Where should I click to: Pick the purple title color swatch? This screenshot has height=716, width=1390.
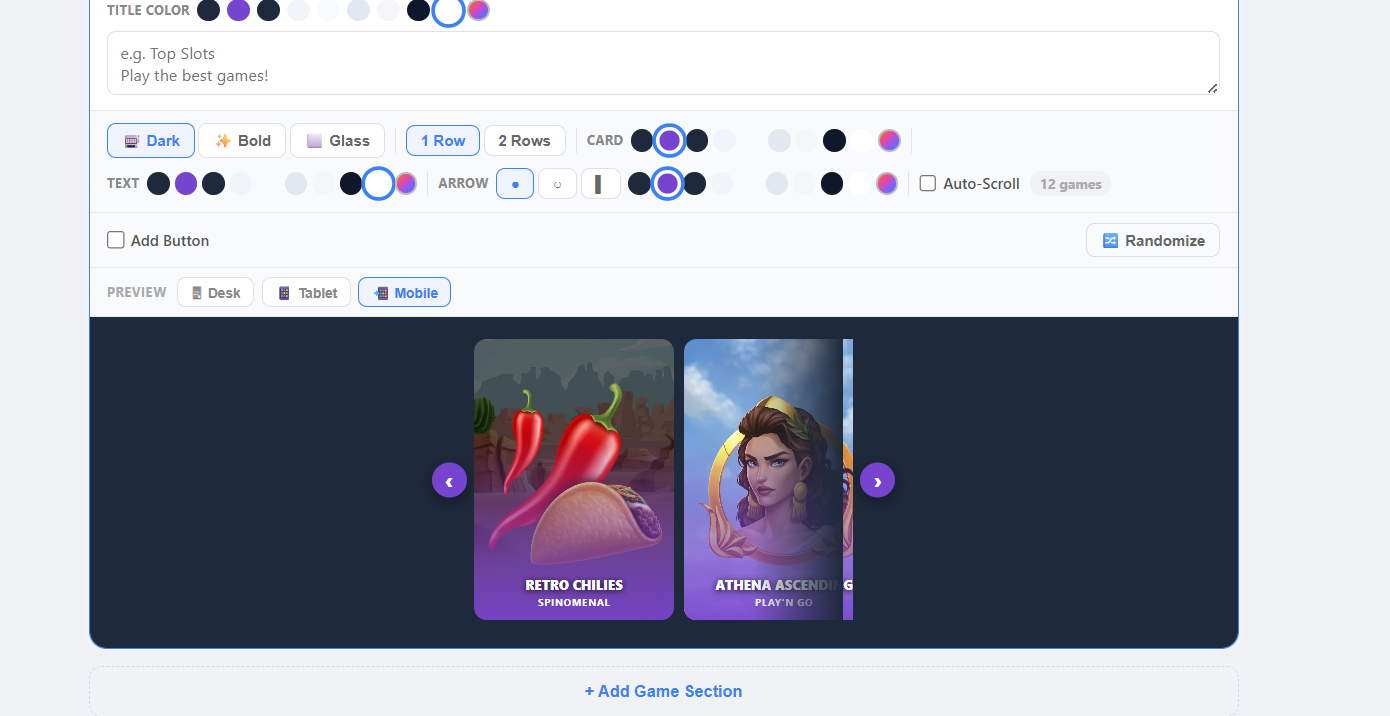(x=238, y=10)
